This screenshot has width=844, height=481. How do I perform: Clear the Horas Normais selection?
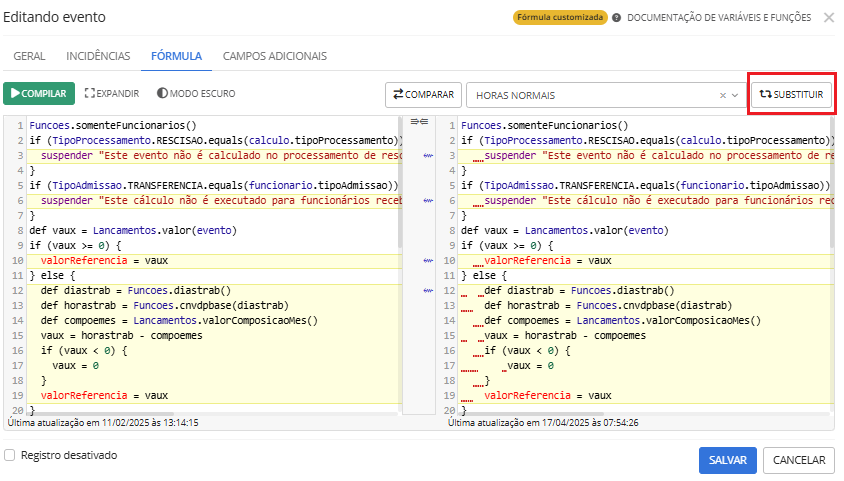pyautogui.click(x=723, y=95)
